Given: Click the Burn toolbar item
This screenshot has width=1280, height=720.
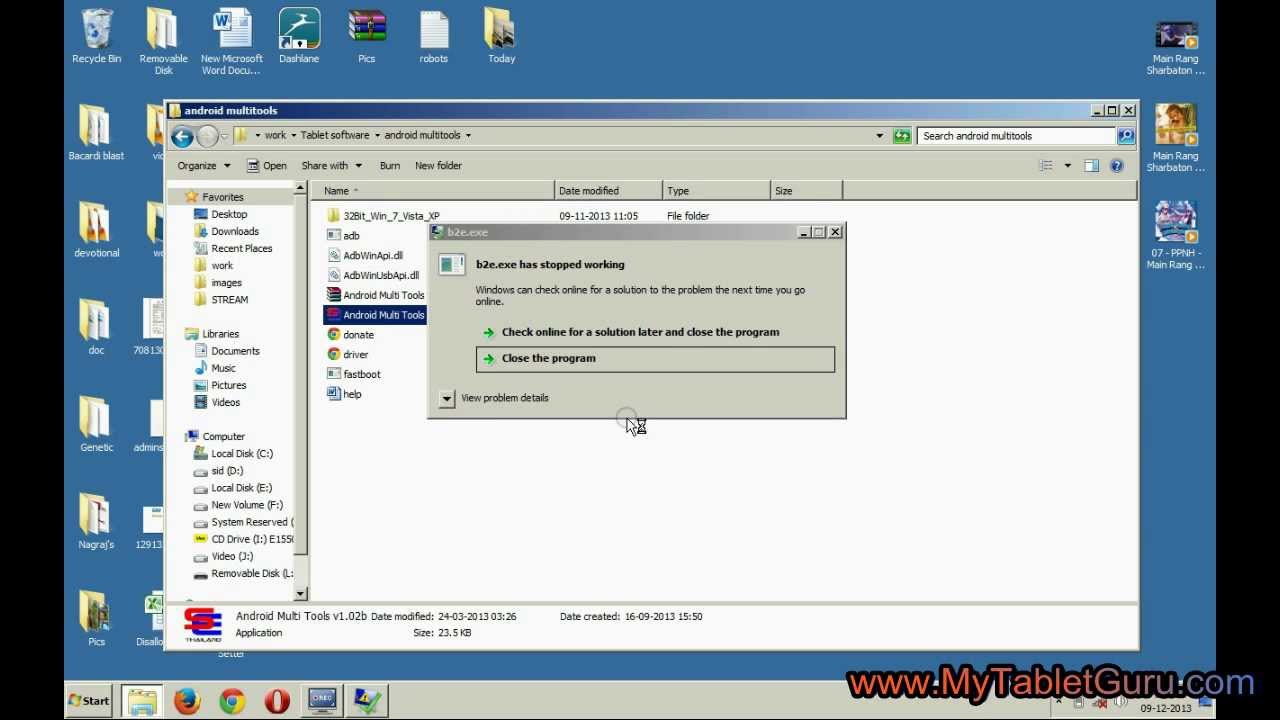Looking at the screenshot, I should (x=390, y=166).
